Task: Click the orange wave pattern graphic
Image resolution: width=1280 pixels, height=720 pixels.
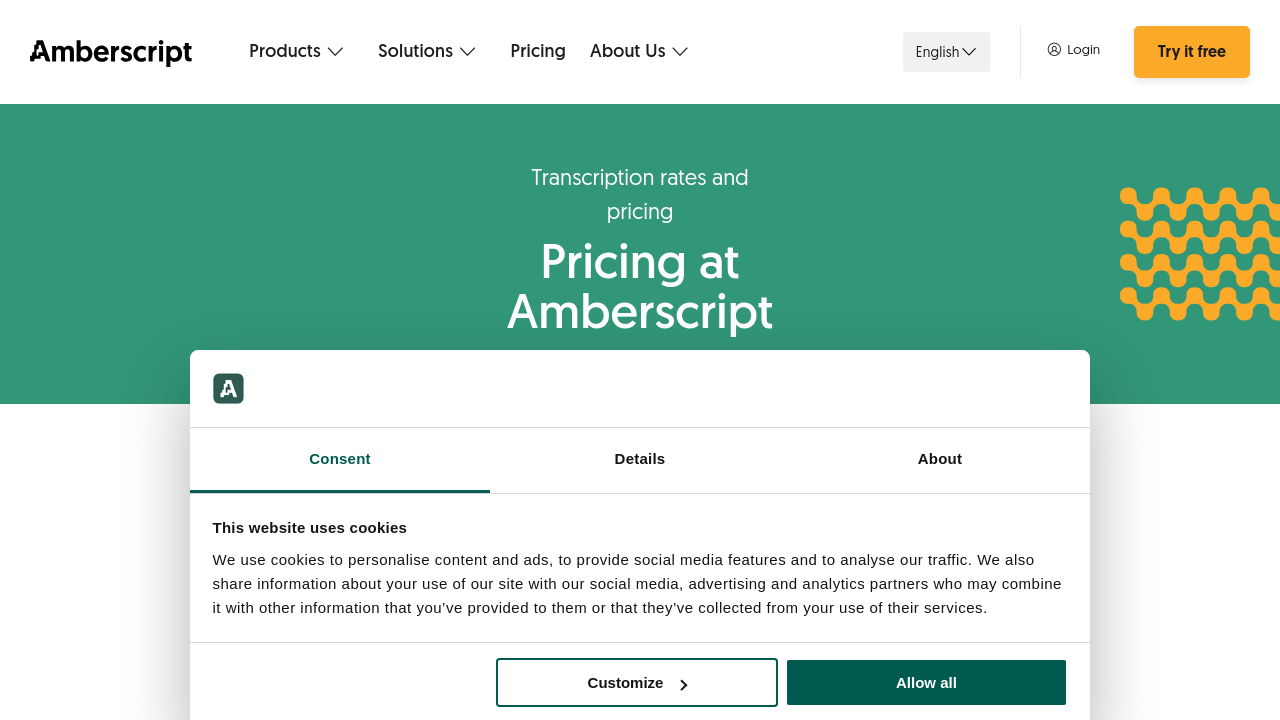Action: (x=1199, y=252)
